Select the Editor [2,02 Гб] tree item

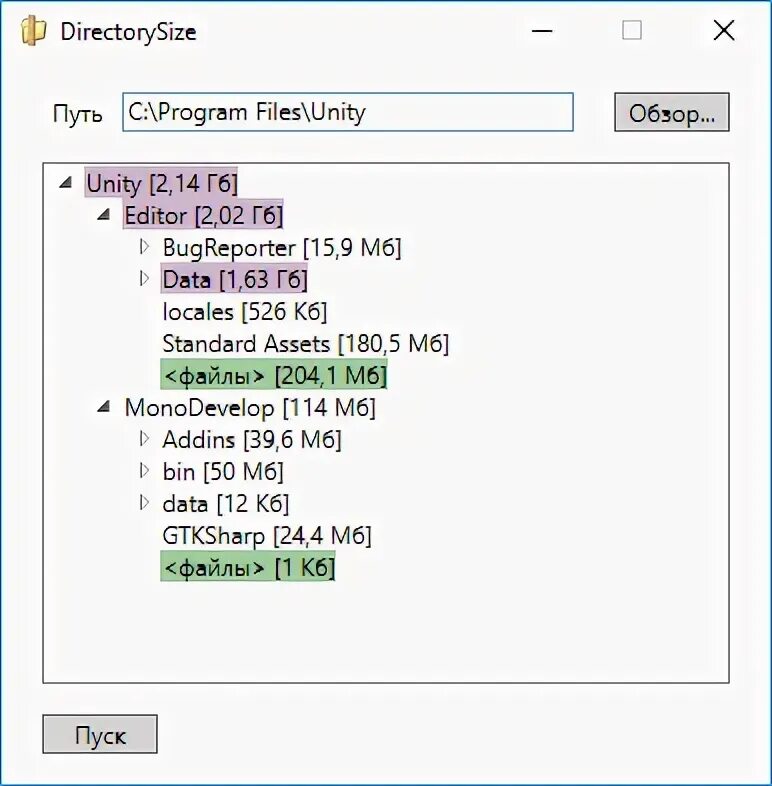pyautogui.click(x=203, y=215)
